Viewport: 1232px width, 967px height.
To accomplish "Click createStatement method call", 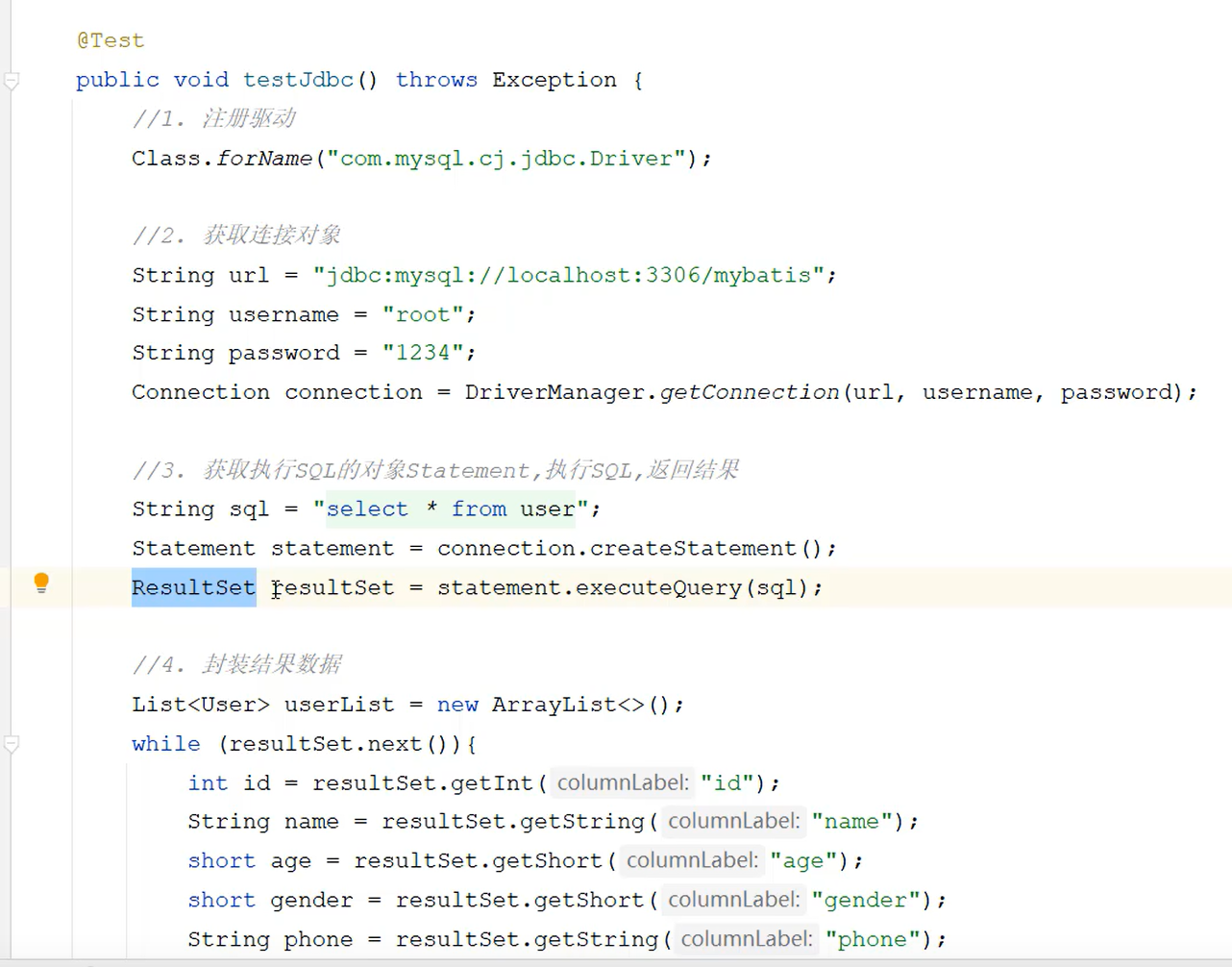I will (x=693, y=548).
